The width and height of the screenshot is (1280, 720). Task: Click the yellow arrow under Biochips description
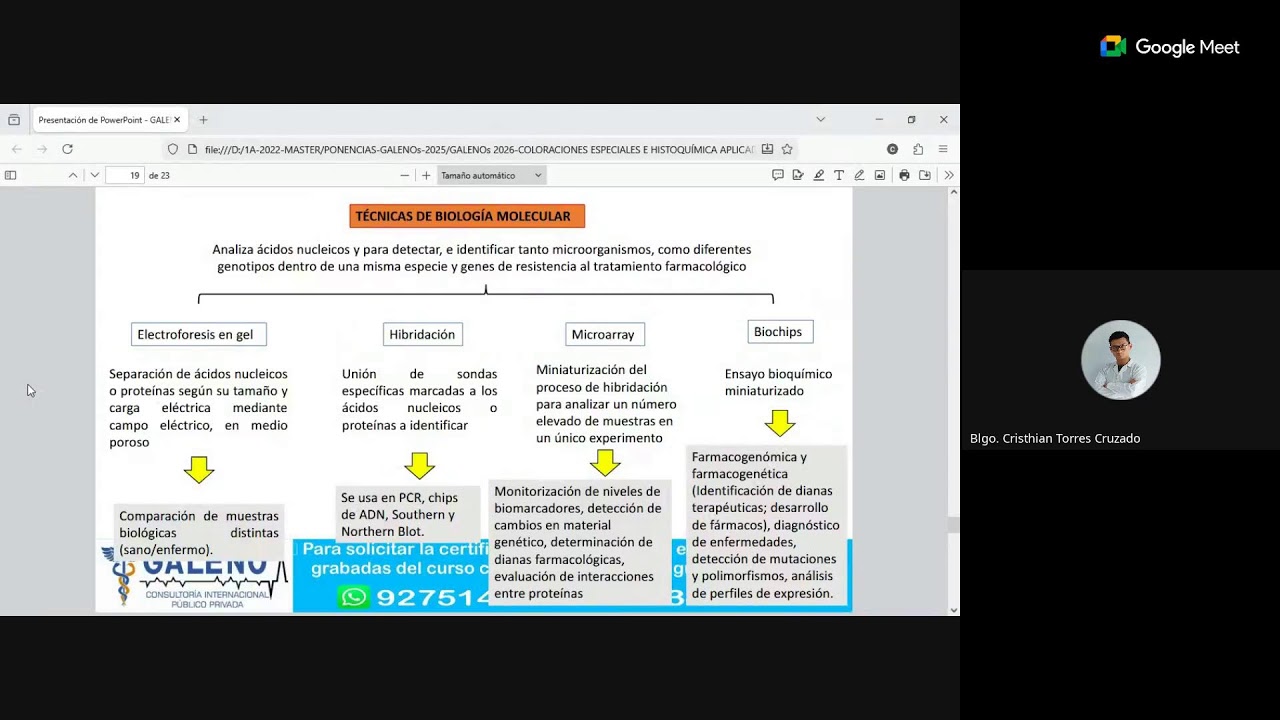(x=780, y=423)
